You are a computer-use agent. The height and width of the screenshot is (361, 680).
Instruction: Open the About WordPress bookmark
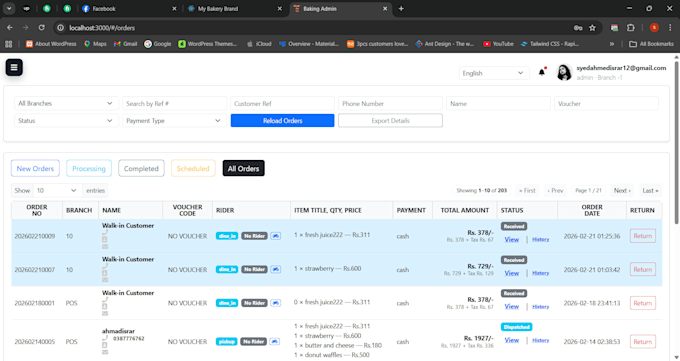click(51, 44)
